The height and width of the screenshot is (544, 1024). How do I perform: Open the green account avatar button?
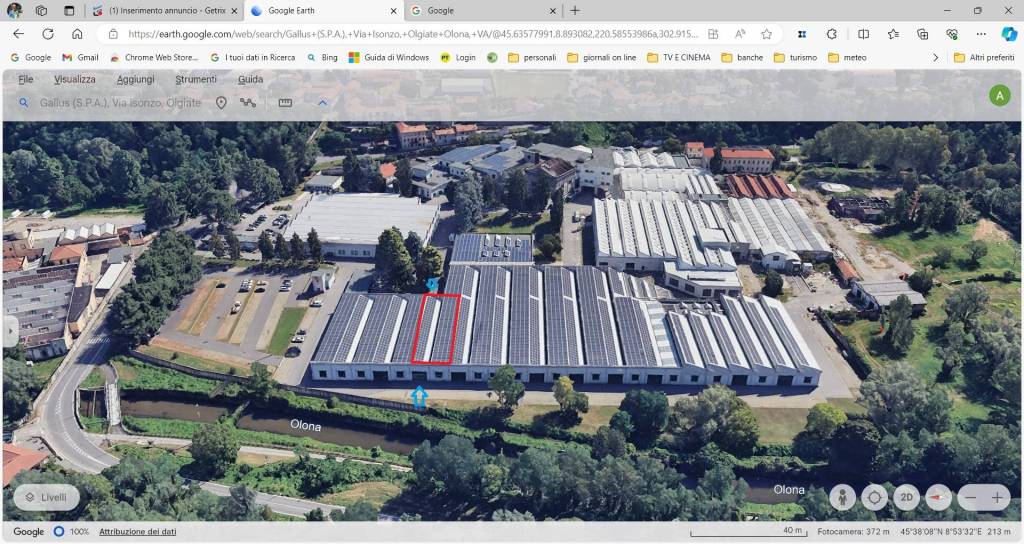point(999,95)
